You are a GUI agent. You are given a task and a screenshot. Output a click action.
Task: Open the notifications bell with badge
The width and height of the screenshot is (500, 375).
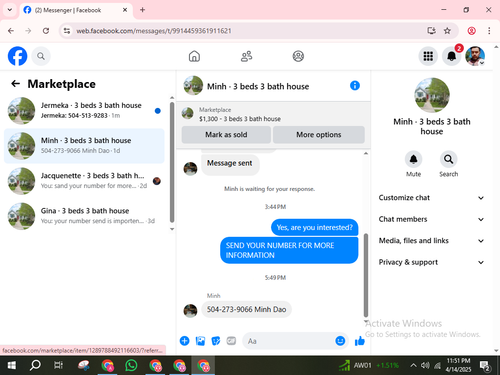[x=452, y=56]
